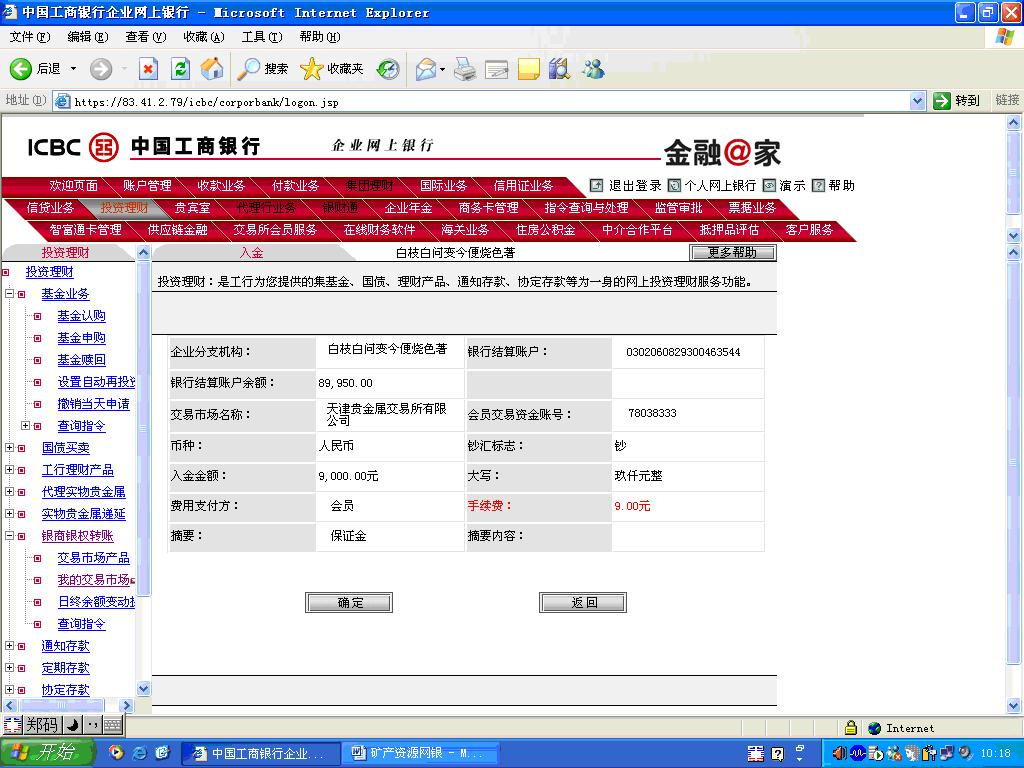Click the Edit page toolbar icon
The height and width of the screenshot is (768, 1024).
tap(496, 69)
